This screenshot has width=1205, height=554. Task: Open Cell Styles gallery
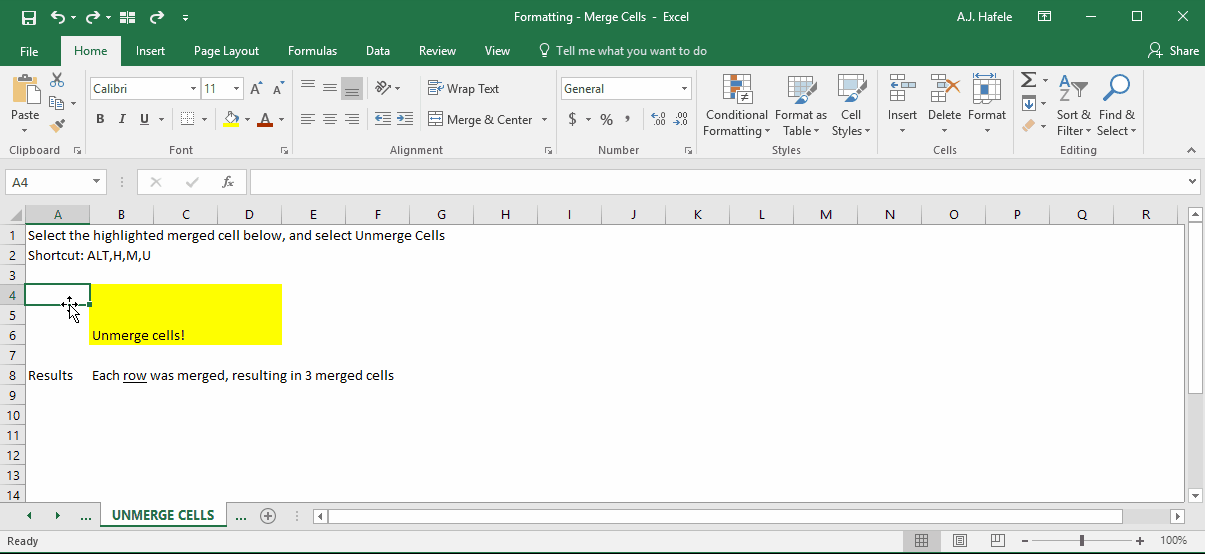851,105
